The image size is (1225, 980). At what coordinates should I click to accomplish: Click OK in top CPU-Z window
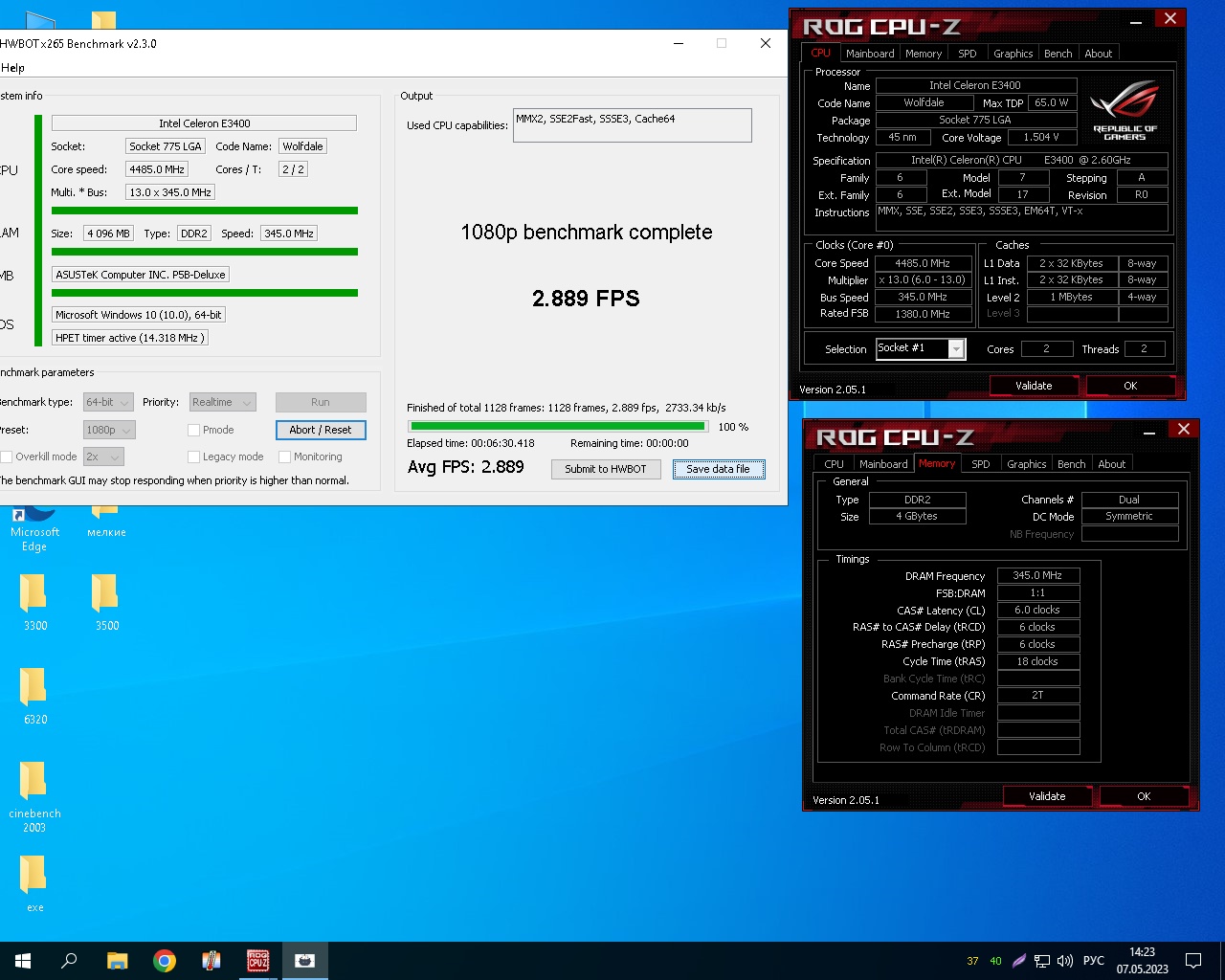coord(1130,386)
